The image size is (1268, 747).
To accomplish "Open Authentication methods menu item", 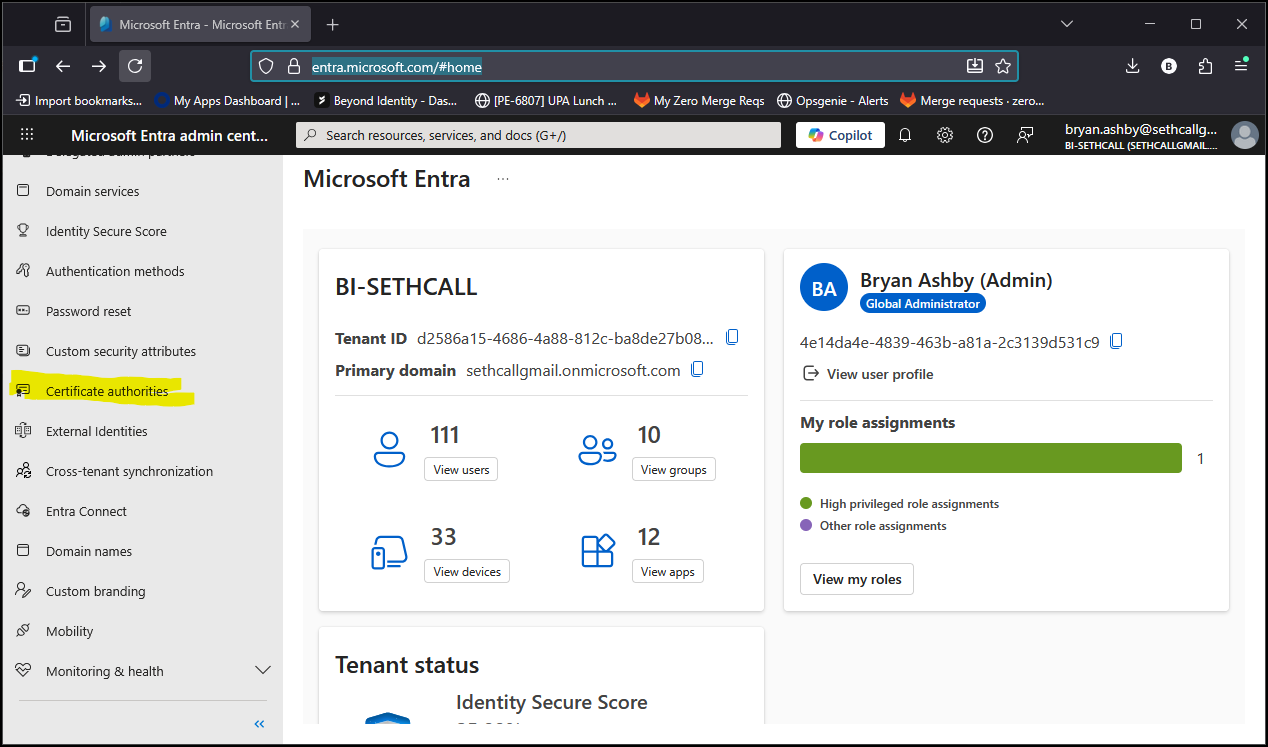I will (x=115, y=271).
